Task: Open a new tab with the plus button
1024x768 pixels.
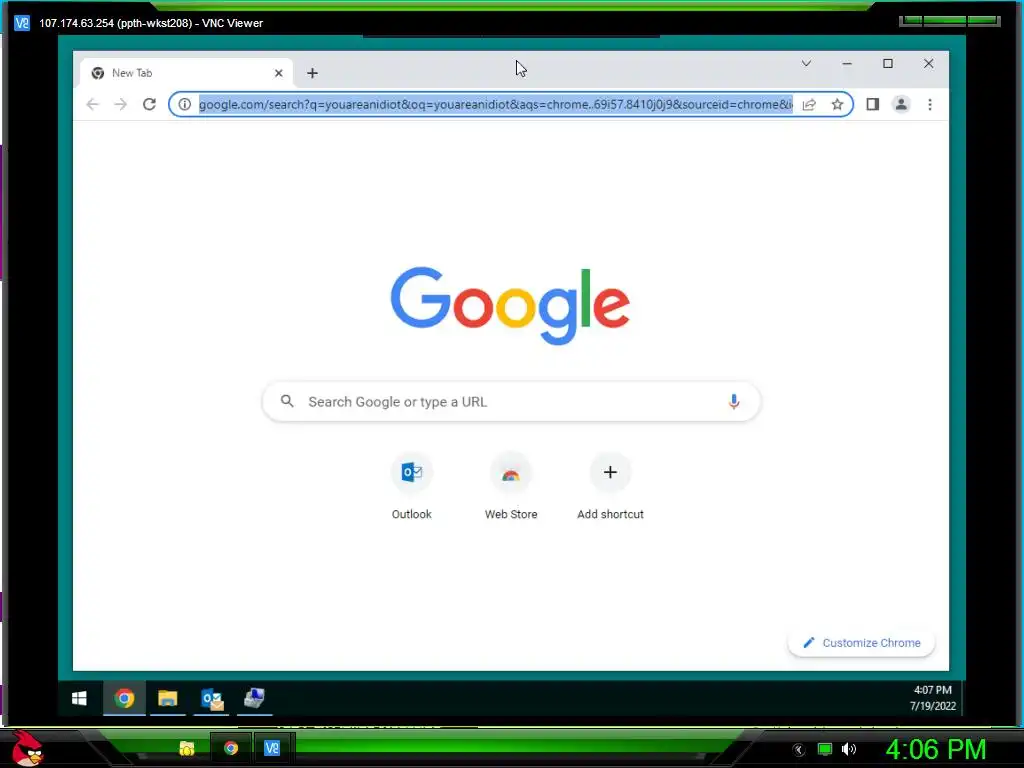Action: coord(312,73)
